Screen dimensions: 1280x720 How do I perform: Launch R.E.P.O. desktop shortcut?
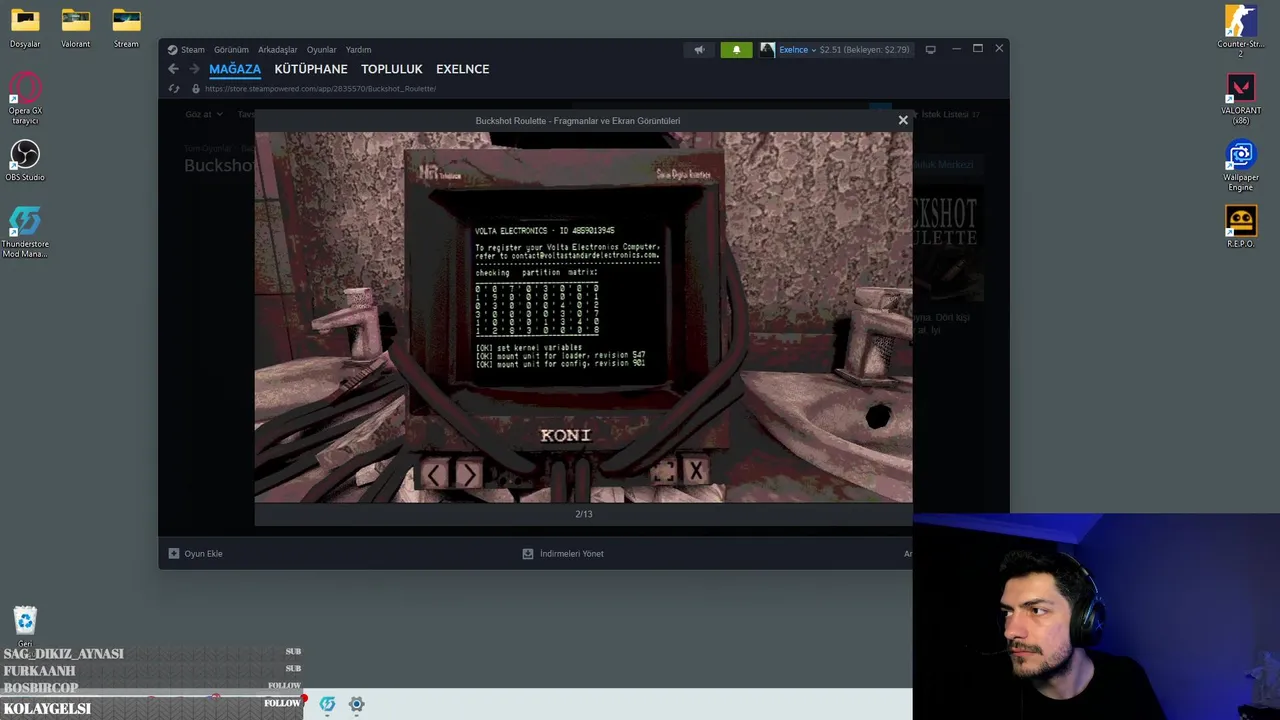1241,227
